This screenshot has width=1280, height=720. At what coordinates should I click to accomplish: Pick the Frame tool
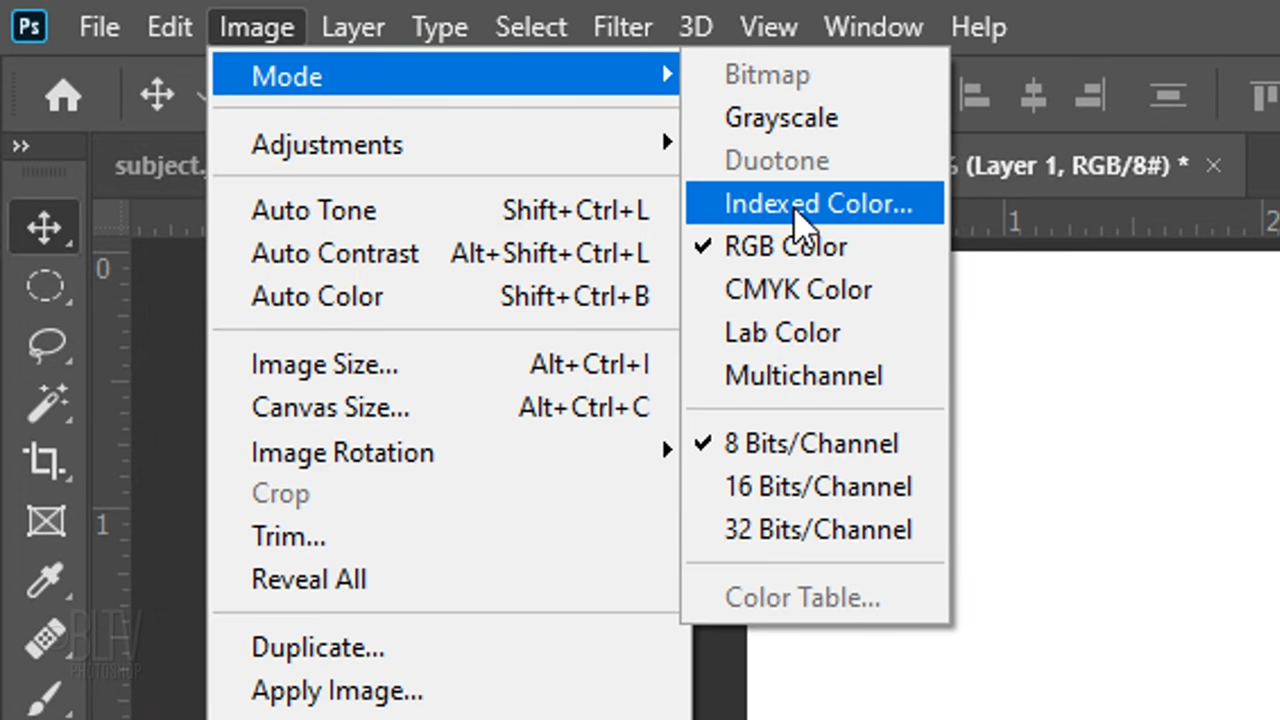coord(45,521)
